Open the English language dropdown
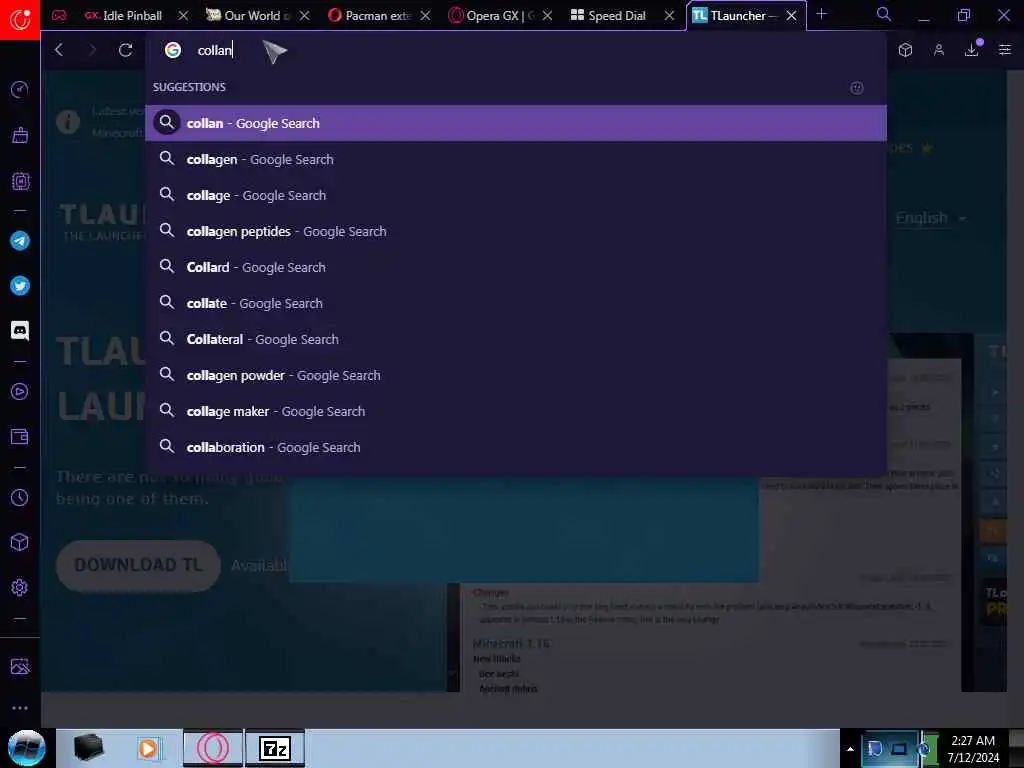 click(930, 217)
